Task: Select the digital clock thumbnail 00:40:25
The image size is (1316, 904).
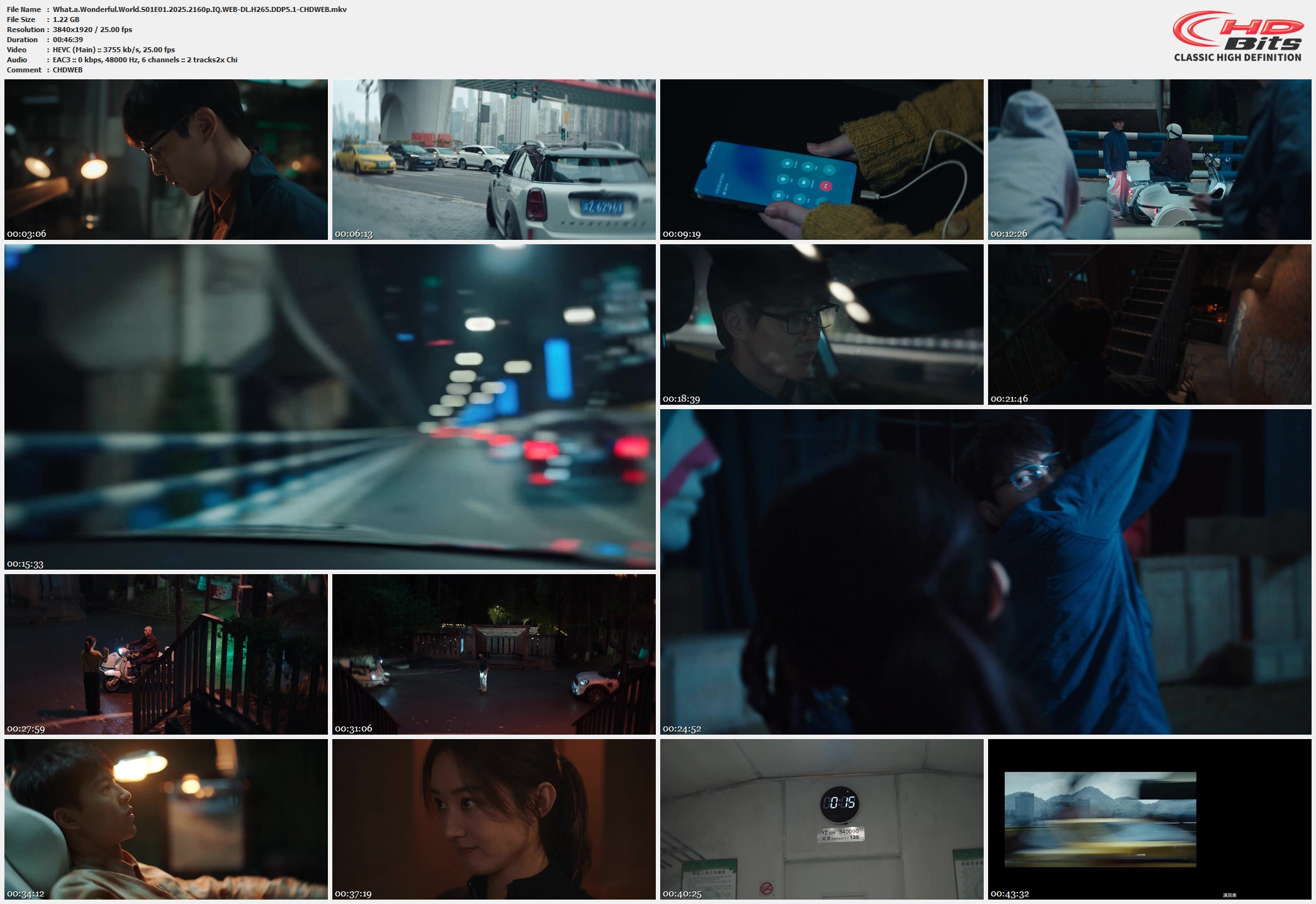Action: pyautogui.click(x=822, y=819)
